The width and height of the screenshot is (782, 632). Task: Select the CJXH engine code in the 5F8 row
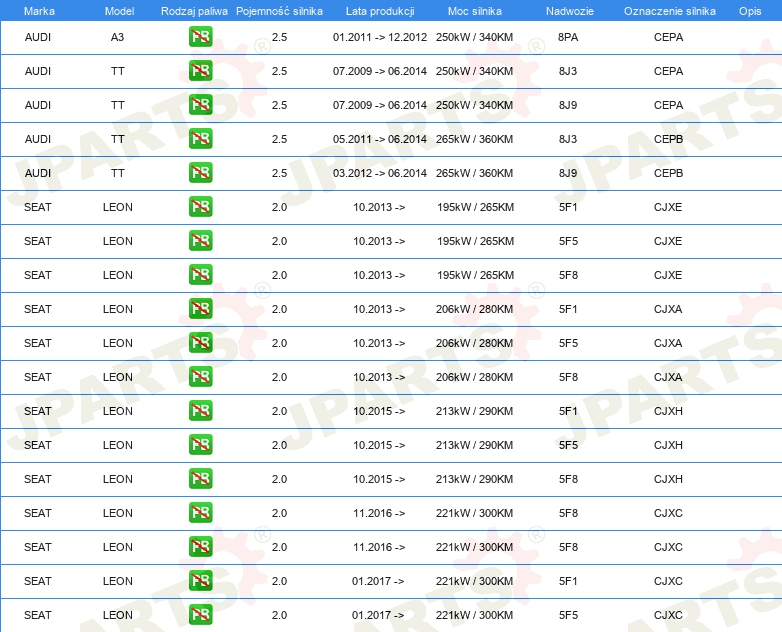668,478
